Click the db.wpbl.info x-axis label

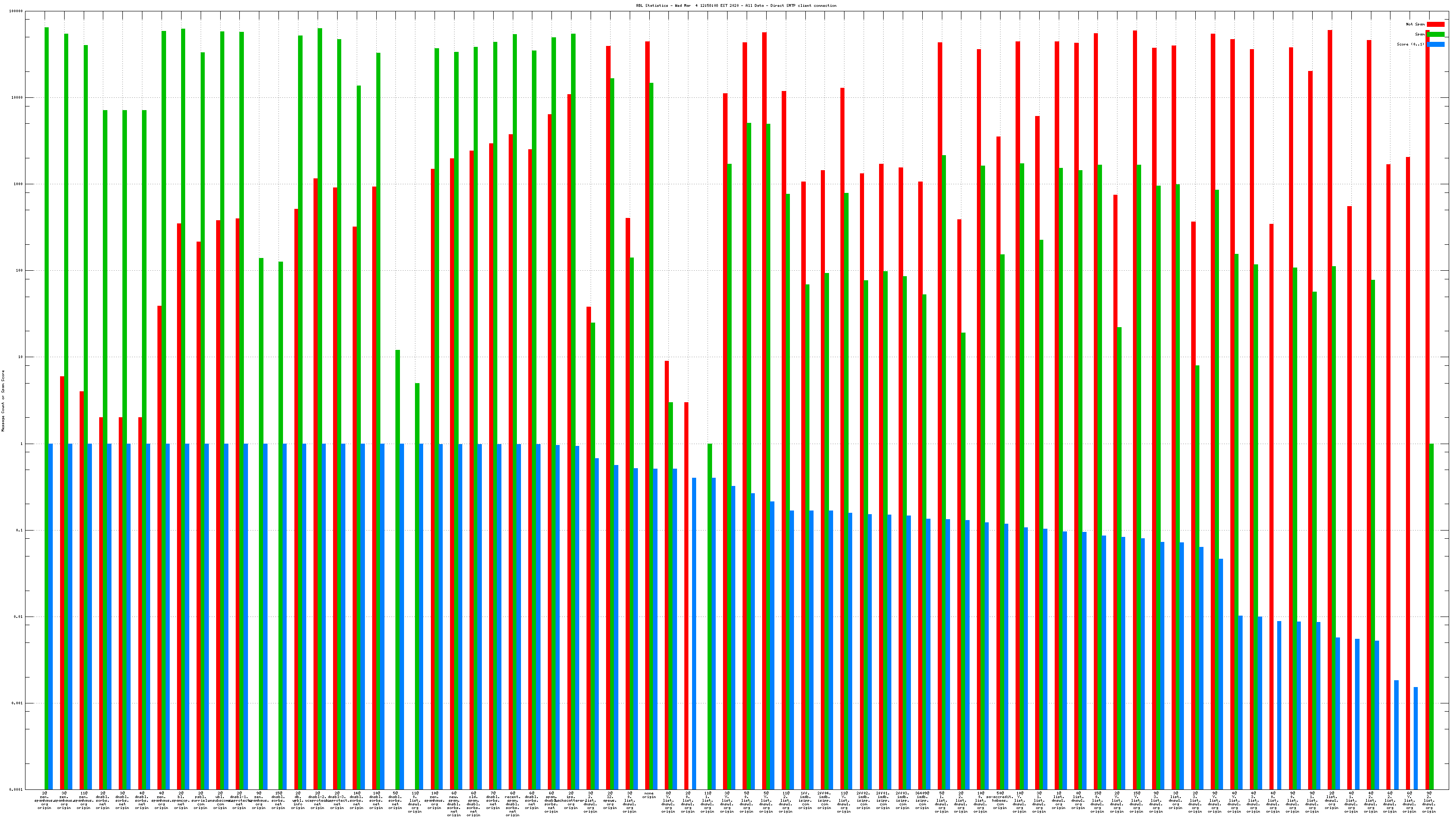point(298,800)
